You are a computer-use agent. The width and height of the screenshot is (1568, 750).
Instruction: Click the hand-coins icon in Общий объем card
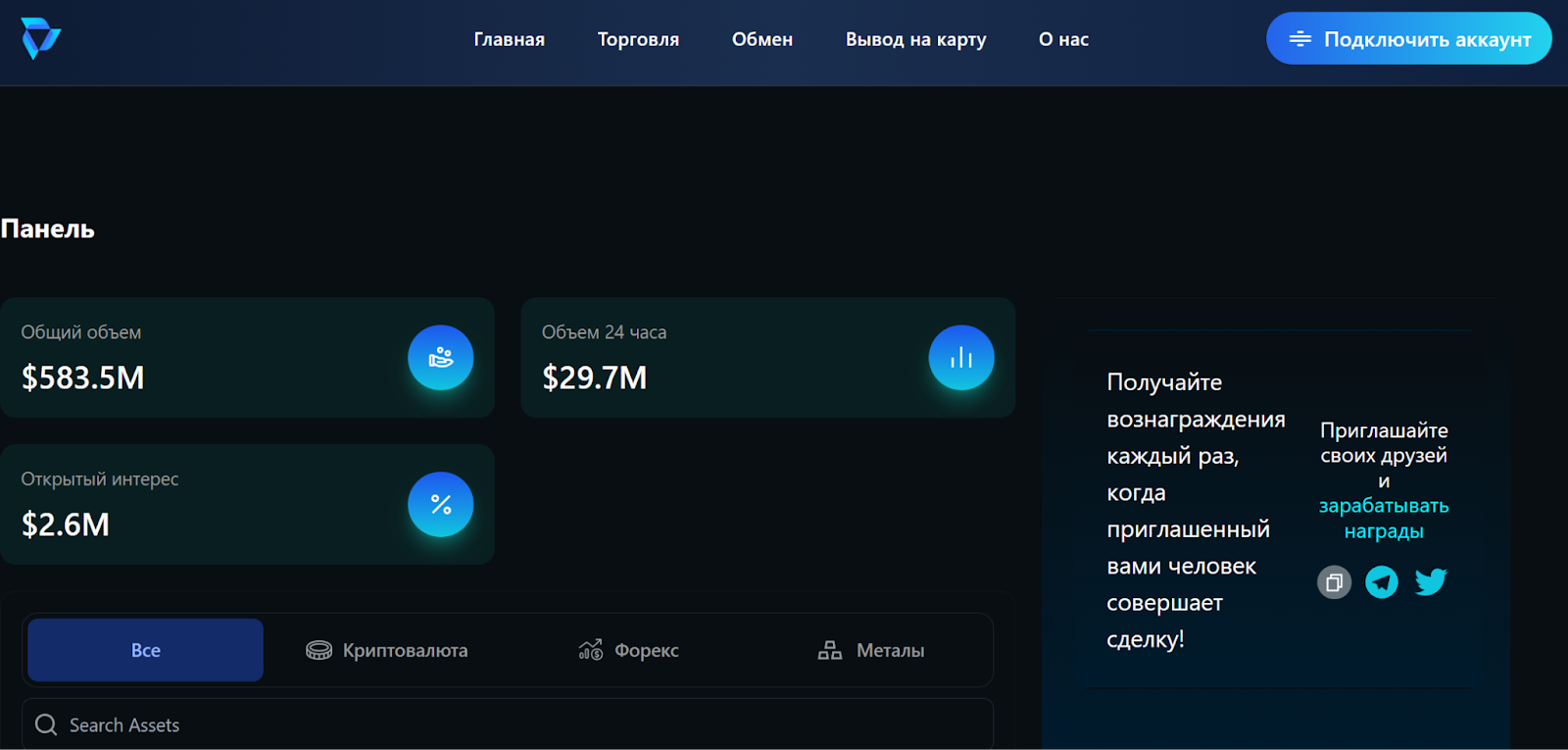pyautogui.click(x=441, y=358)
